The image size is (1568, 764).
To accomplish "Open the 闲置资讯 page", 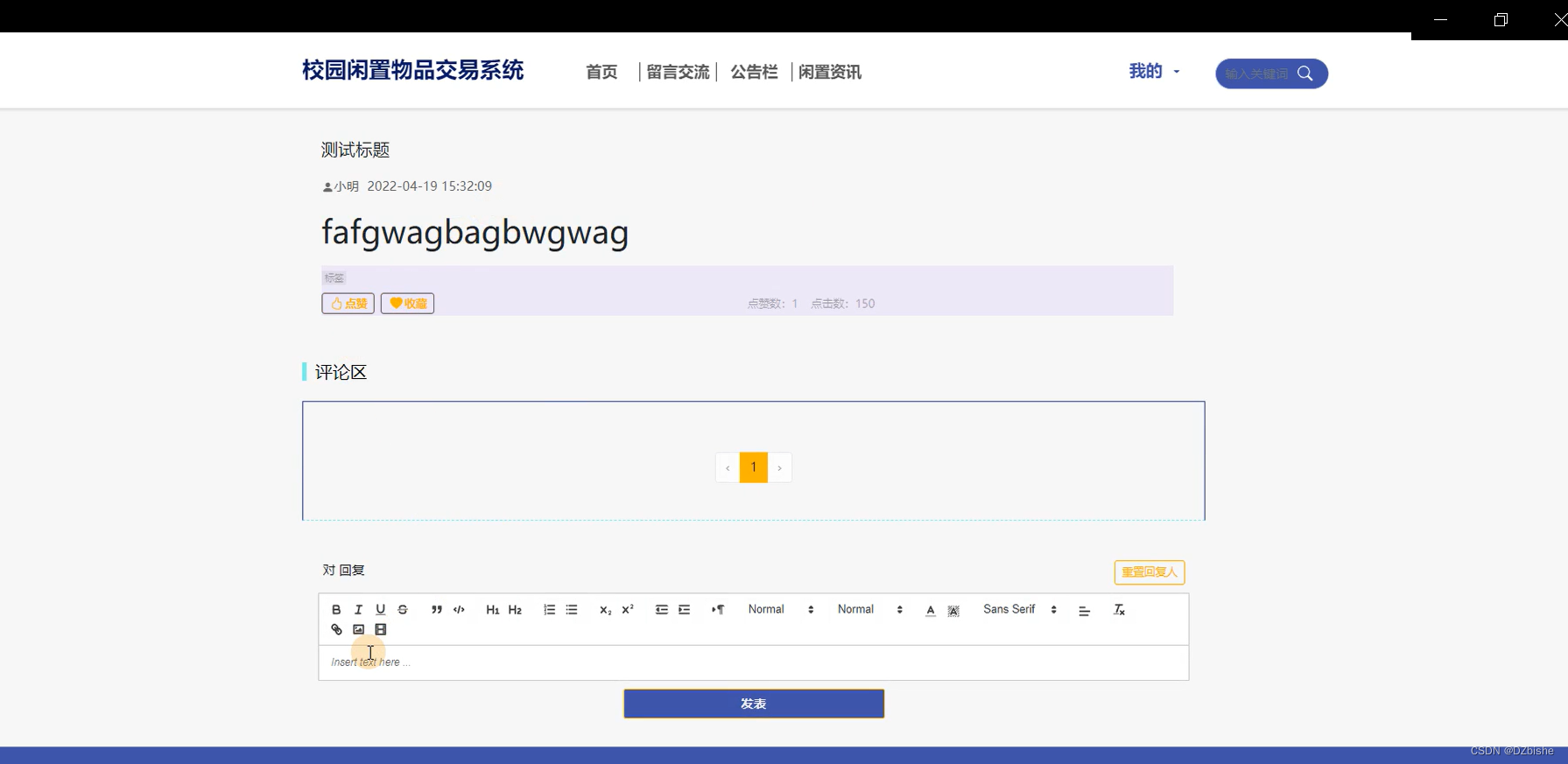I will click(x=830, y=72).
